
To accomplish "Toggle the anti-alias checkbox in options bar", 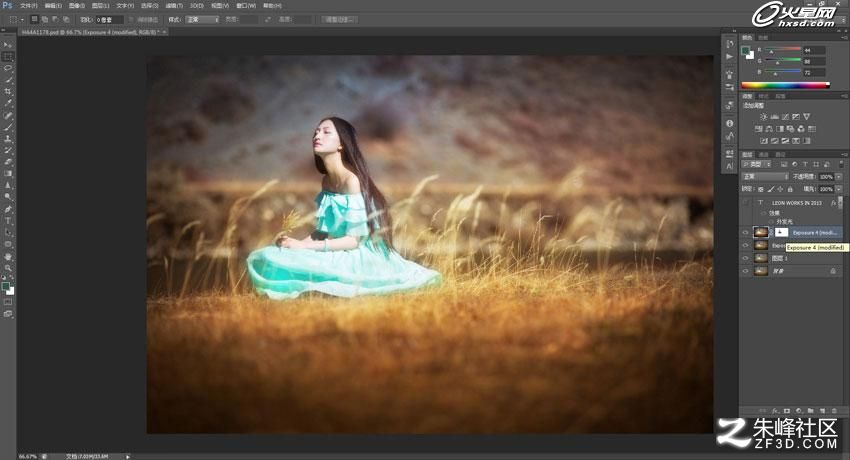I will pos(132,19).
